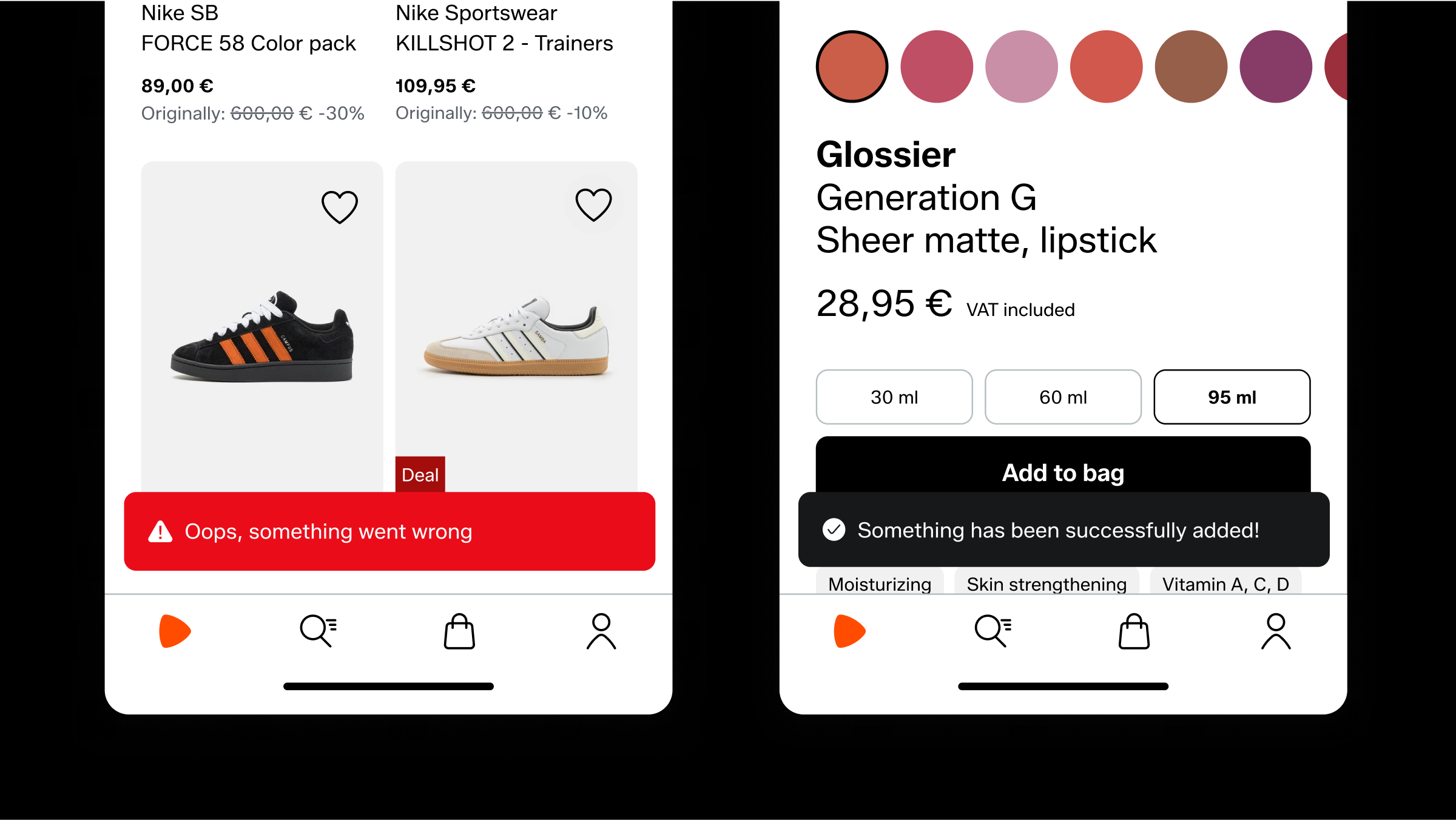Choose the brown lipstick shade
The height and width of the screenshot is (820, 1456).
[1191, 67]
